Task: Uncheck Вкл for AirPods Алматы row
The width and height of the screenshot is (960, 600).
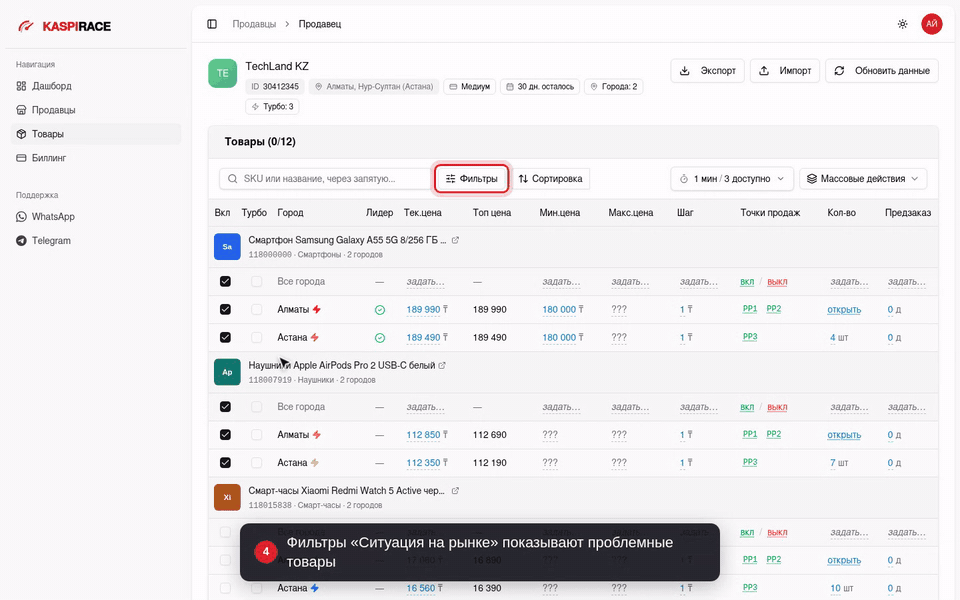Action: [225, 435]
